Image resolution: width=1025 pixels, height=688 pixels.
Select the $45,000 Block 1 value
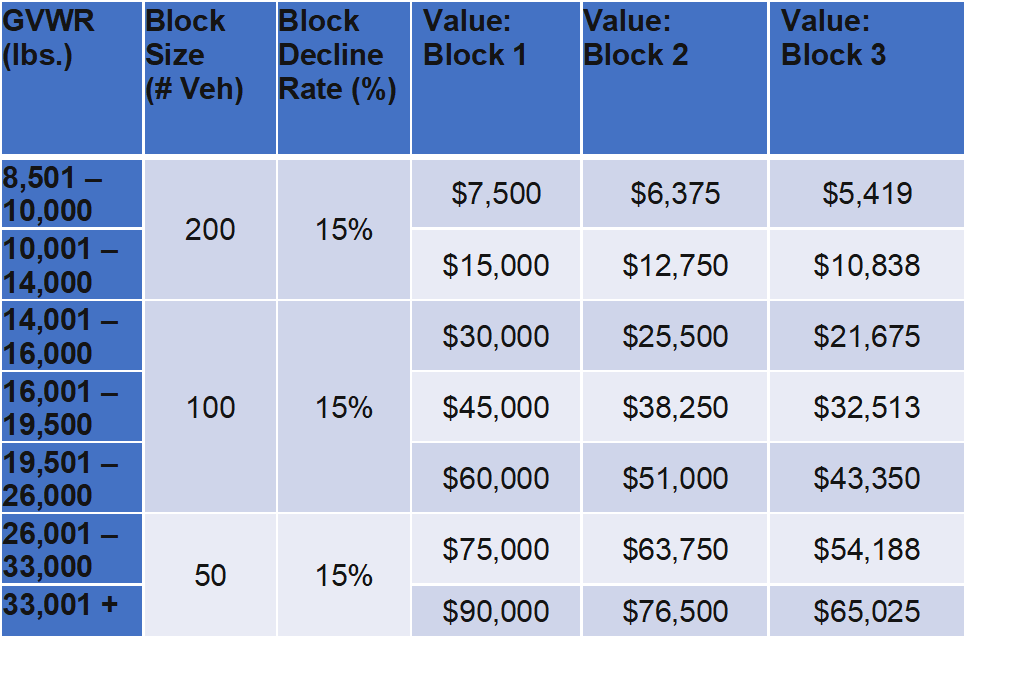(496, 408)
